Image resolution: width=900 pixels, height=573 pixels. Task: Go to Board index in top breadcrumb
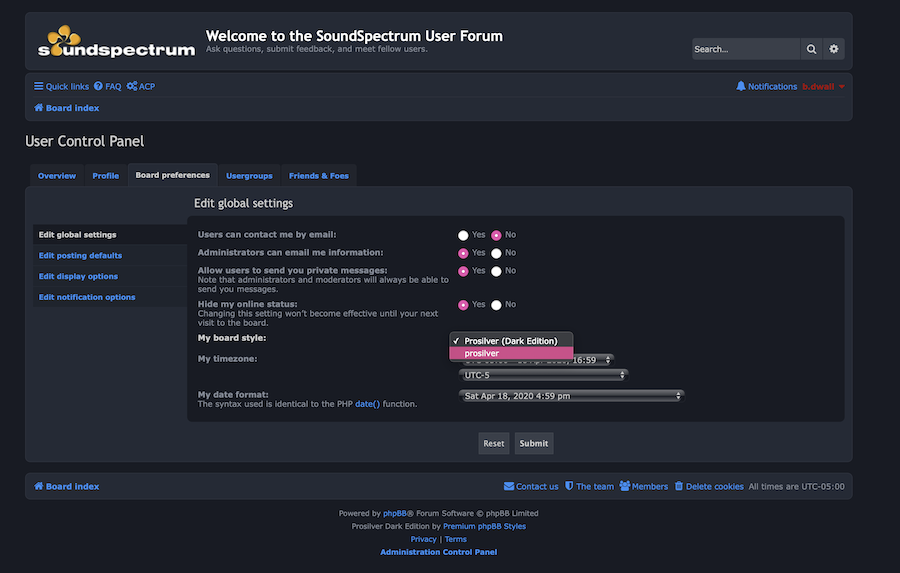[67, 108]
